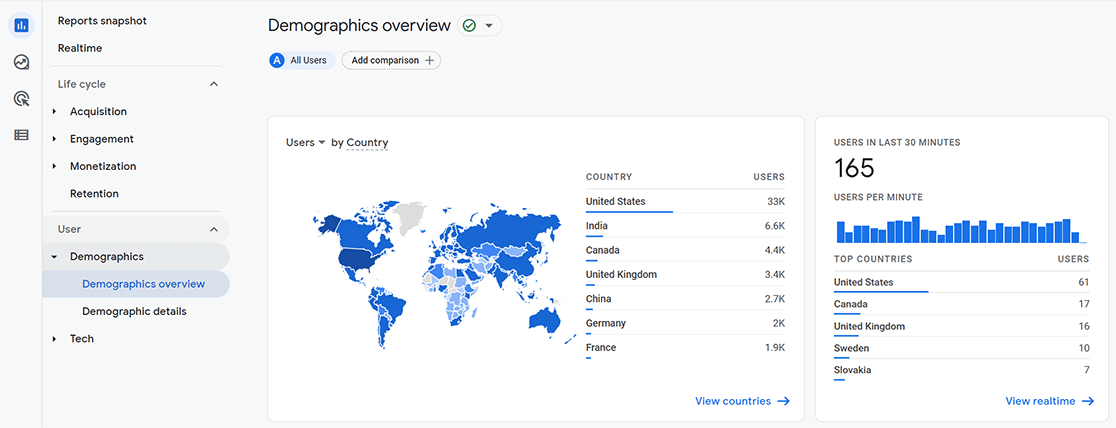Open the Explore icon in left rail
This screenshot has height=428, width=1116.
[x=21, y=63]
